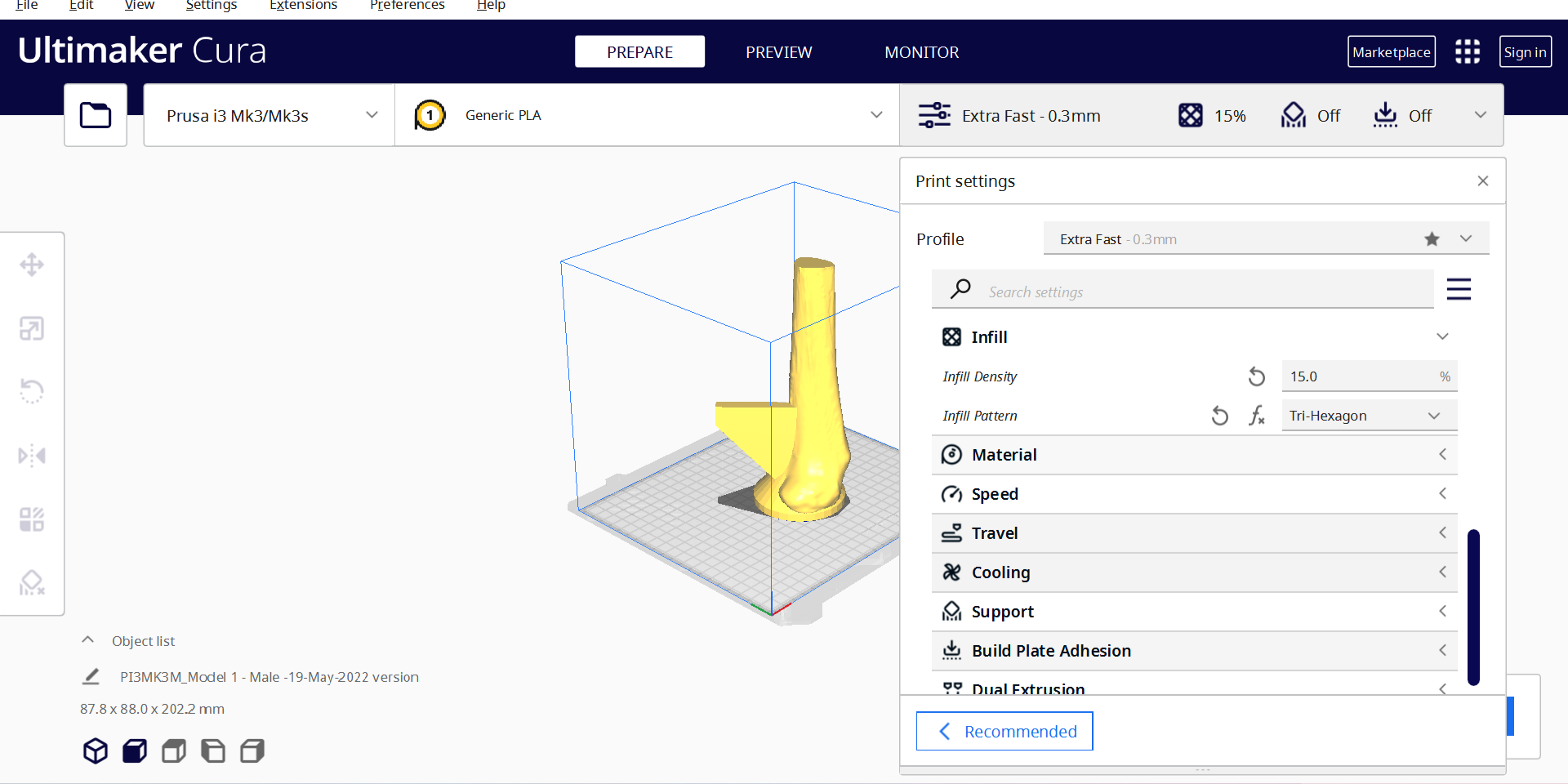Open the Infill Pattern Tri-Hexagon dropdown
Image resolution: width=1568 pixels, height=784 pixels.
[x=1368, y=416]
